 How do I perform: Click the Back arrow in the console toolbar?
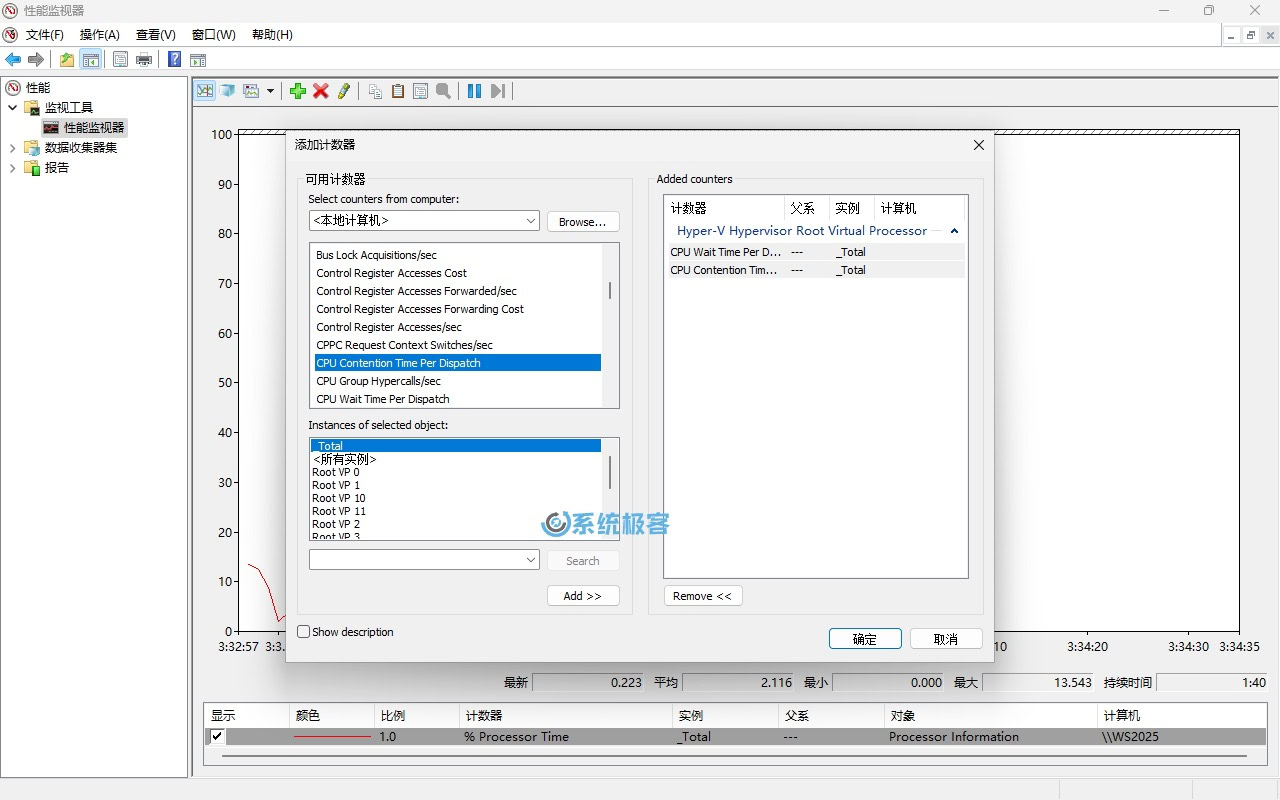[13, 60]
